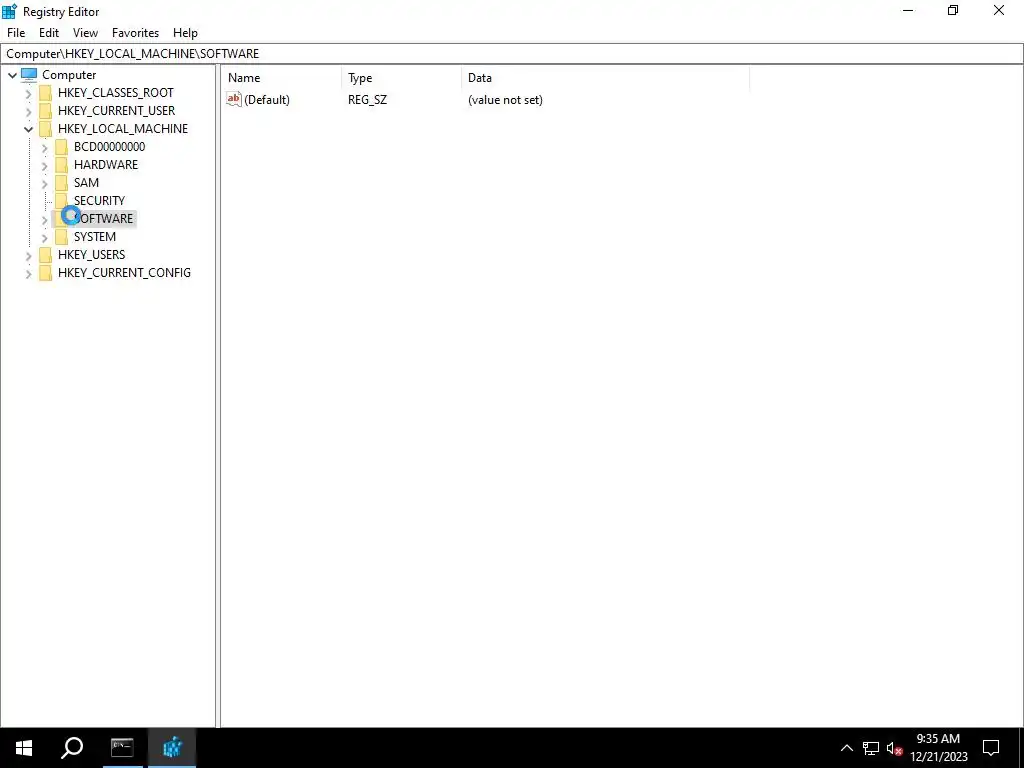Minimize the Registry Editor window
This screenshot has height=768, width=1024.
point(908,10)
